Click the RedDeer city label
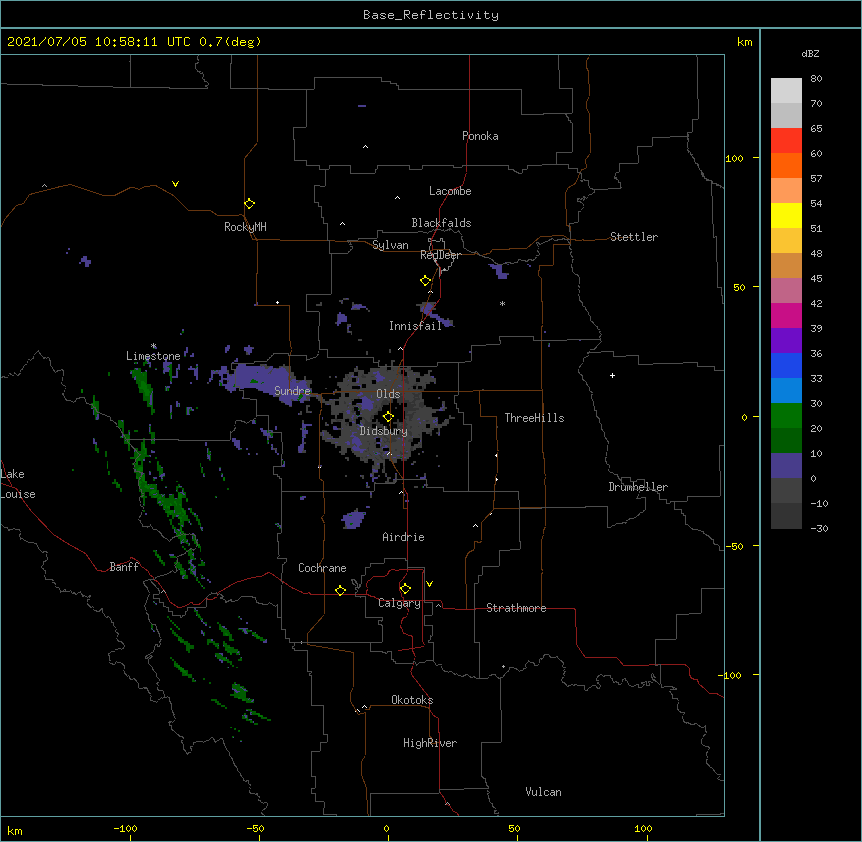This screenshot has width=862, height=842. click(440, 255)
